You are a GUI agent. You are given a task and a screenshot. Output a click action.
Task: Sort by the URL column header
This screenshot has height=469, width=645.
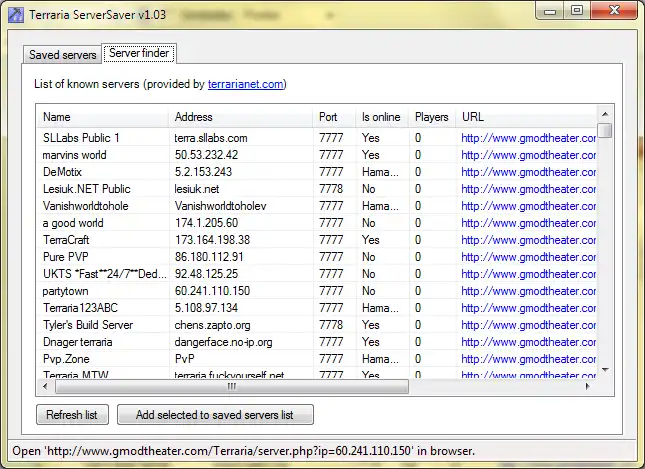pos(526,117)
